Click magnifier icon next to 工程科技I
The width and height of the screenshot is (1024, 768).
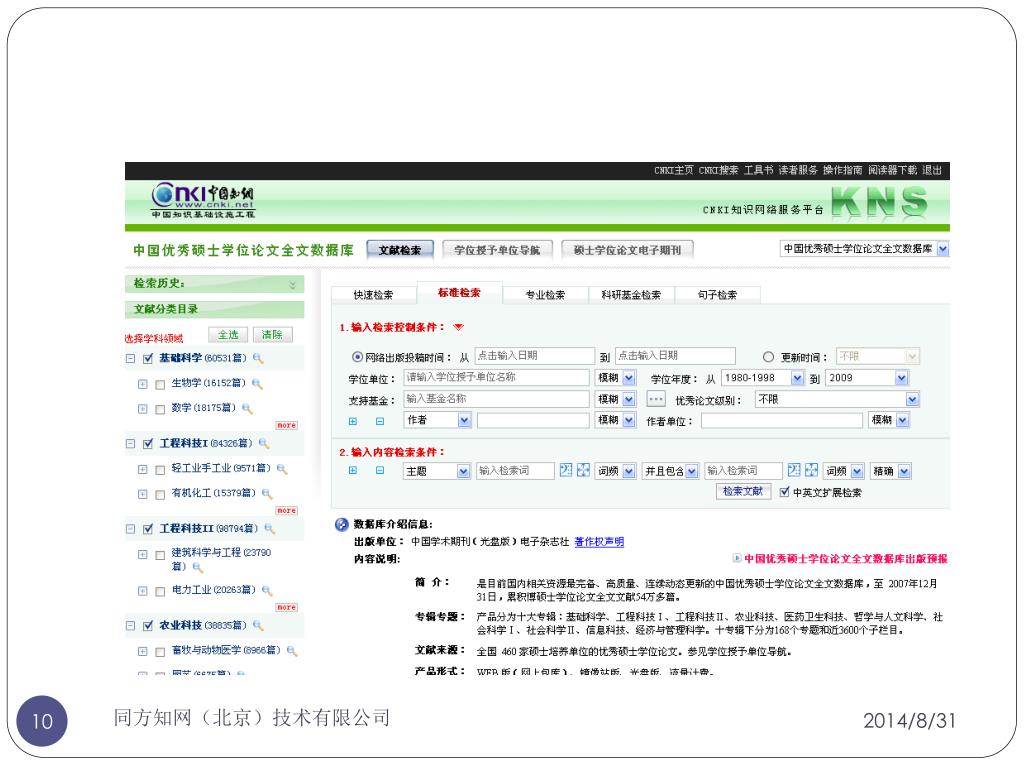tap(264, 443)
